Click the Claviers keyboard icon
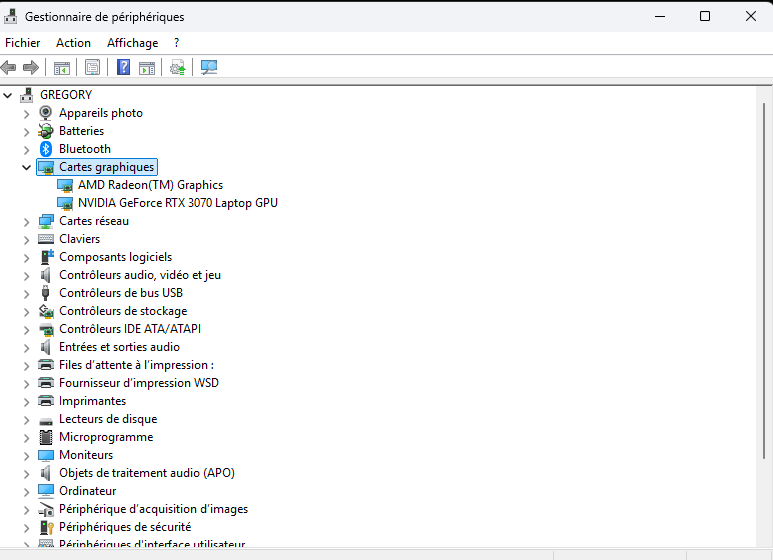Image resolution: width=773 pixels, height=560 pixels. click(x=46, y=239)
